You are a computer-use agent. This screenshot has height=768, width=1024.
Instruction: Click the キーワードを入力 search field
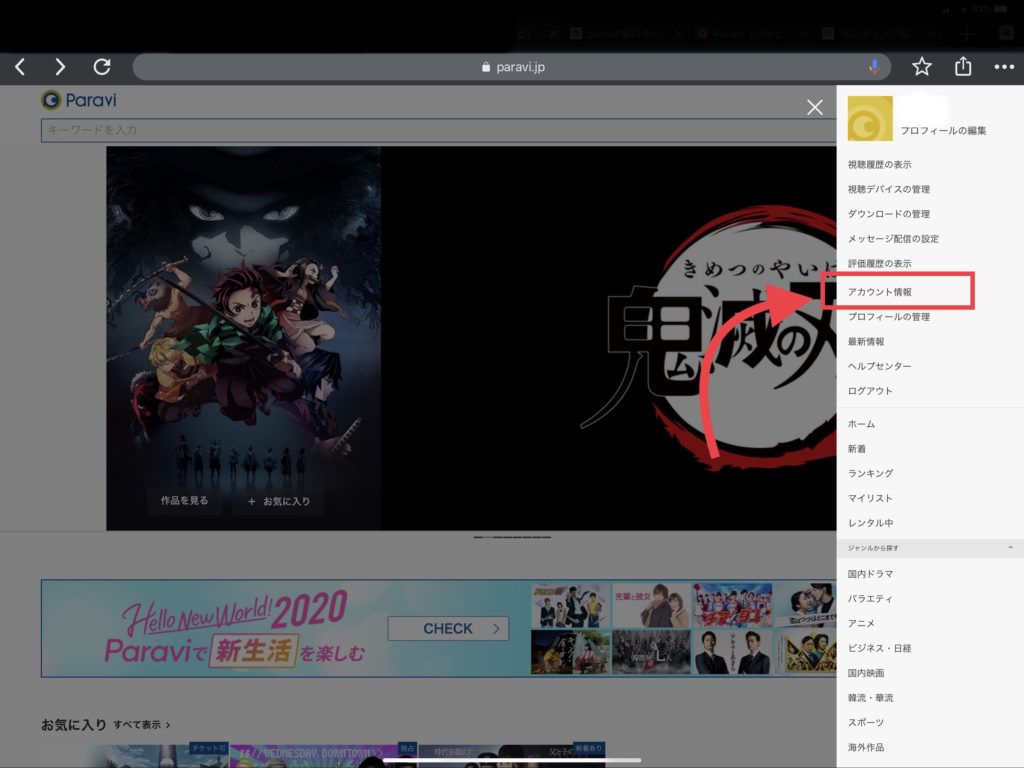click(438, 130)
